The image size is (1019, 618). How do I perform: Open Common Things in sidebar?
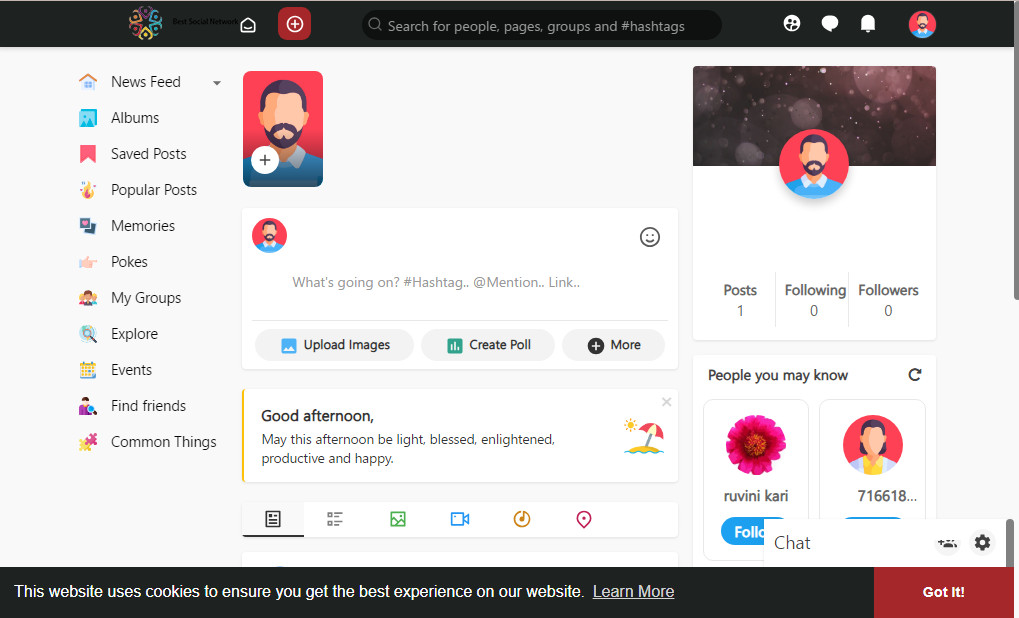click(x=164, y=442)
